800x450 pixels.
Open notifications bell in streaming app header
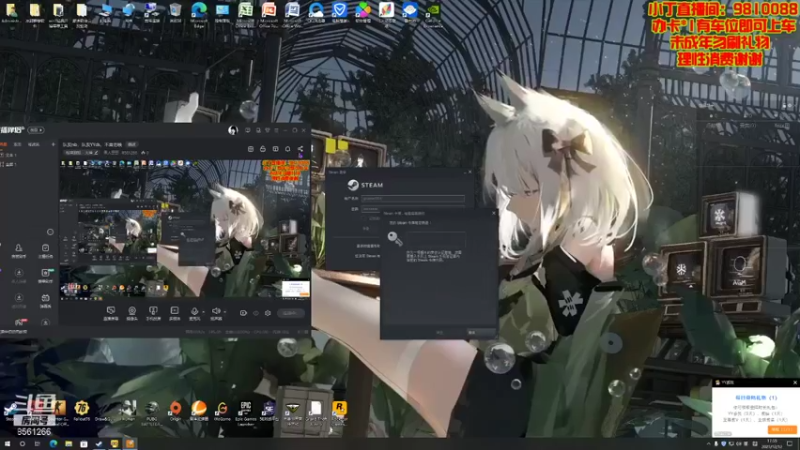click(288, 149)
